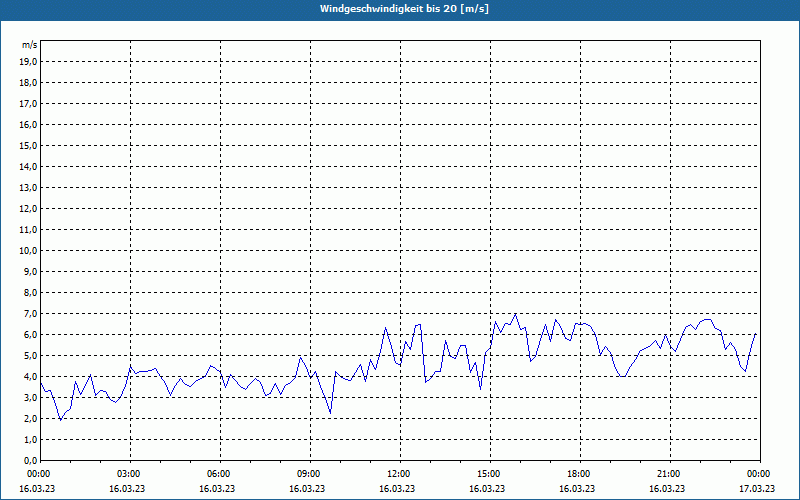Select the '16.03.23' date under 21:00
Image resolution: width=800 pixels, height=500 pixels.
[x=667, y=489]
